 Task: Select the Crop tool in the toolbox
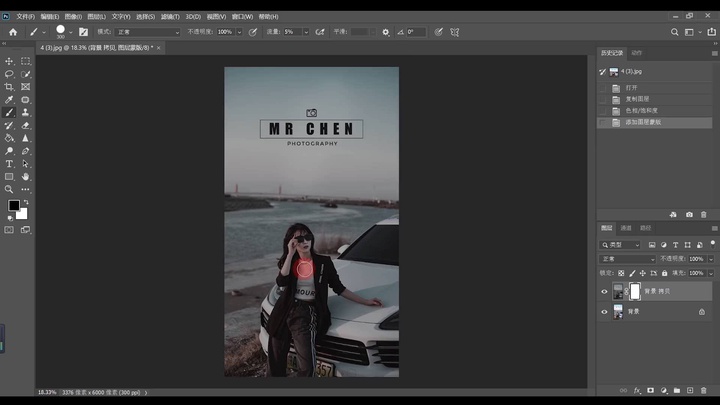coord(9,87)
